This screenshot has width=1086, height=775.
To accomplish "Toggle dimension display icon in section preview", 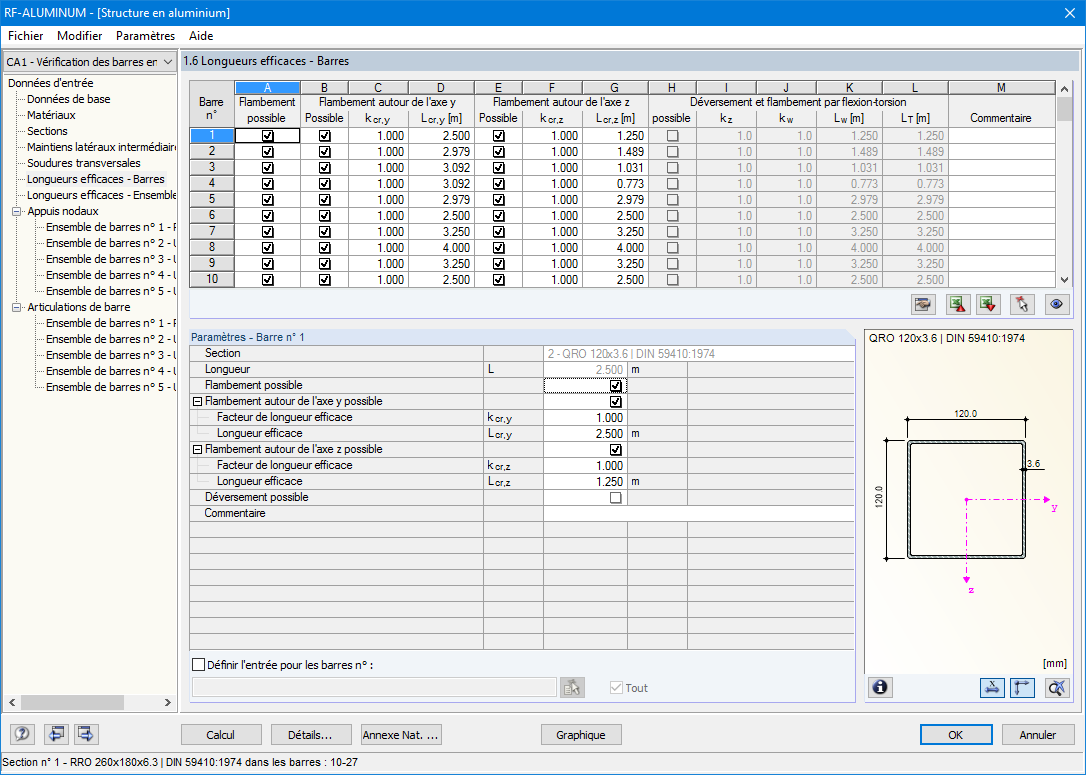I will tap(992, 687).
